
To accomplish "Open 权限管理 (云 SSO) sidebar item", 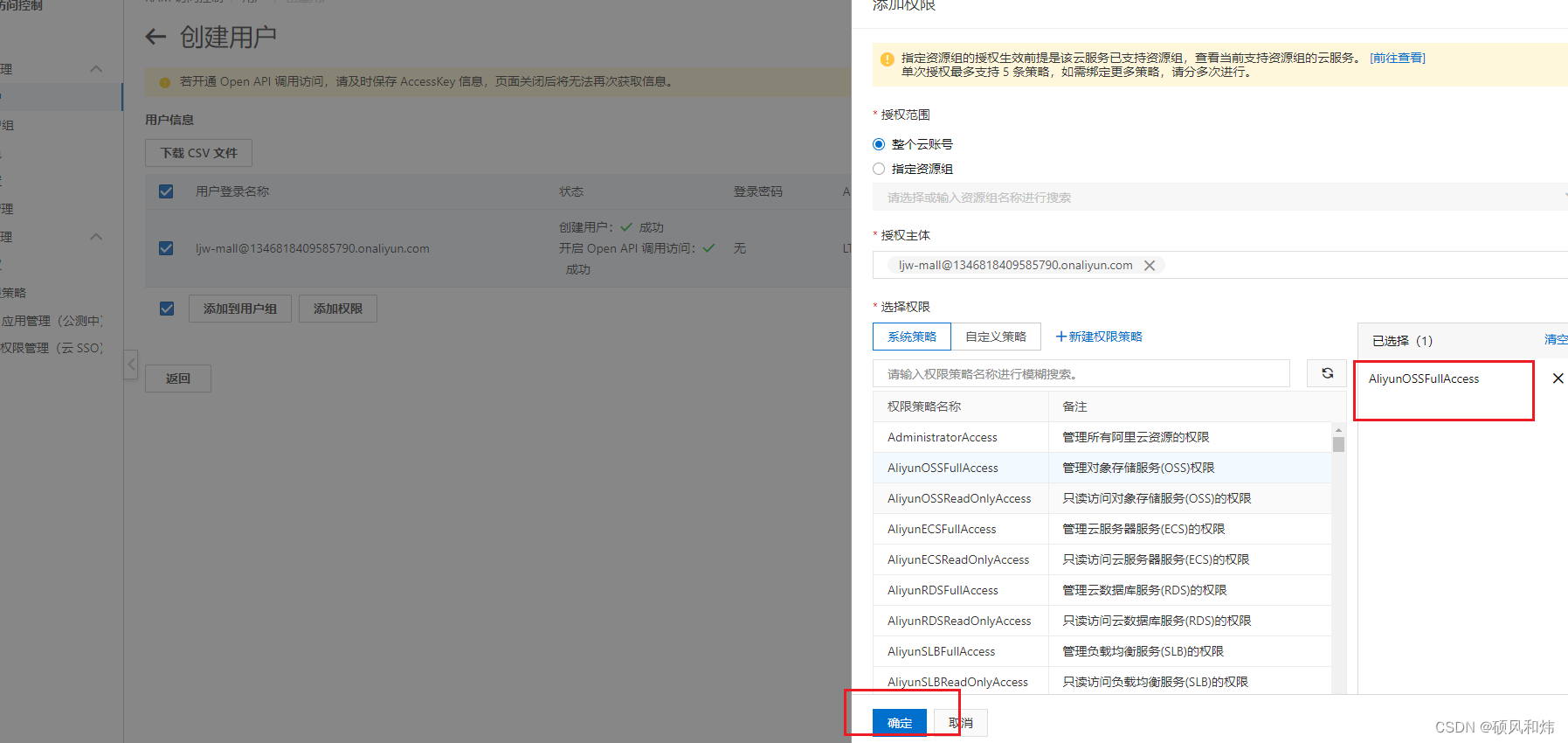I will [52, 348].
